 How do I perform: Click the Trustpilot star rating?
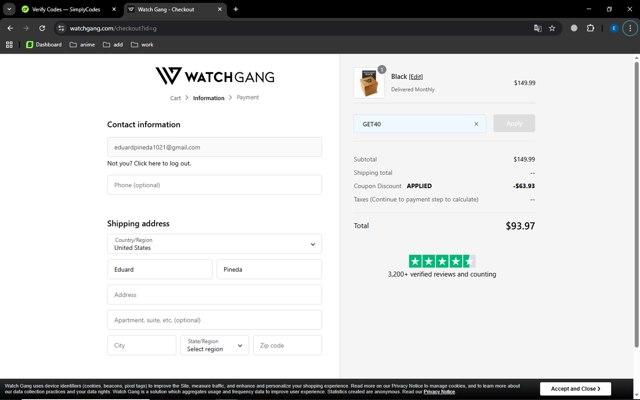pyautogui.click(x=442, y=261)
